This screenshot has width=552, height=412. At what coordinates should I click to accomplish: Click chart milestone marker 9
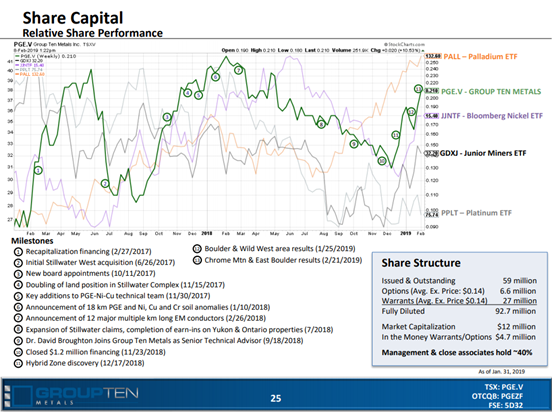pos(354,144)
